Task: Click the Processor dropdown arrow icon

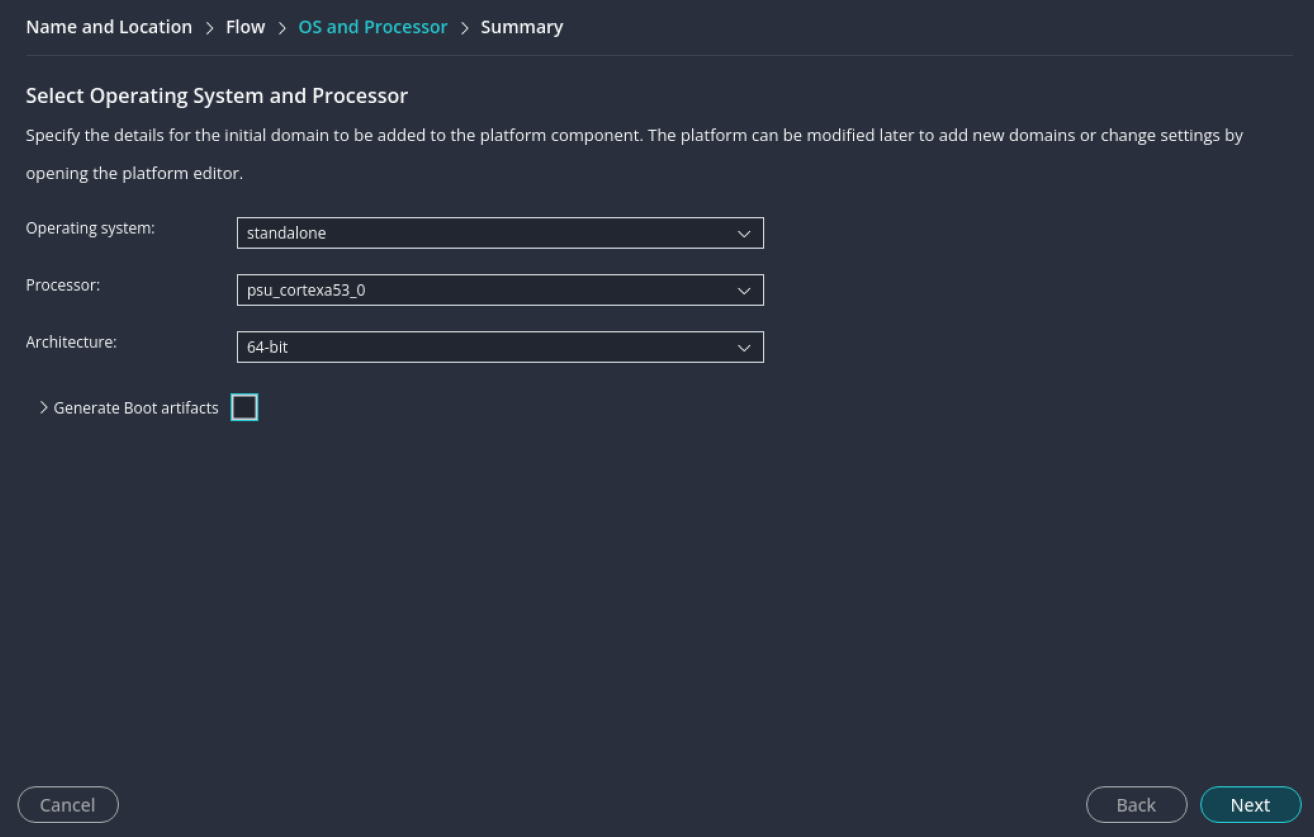Action: tap(744, 290)
